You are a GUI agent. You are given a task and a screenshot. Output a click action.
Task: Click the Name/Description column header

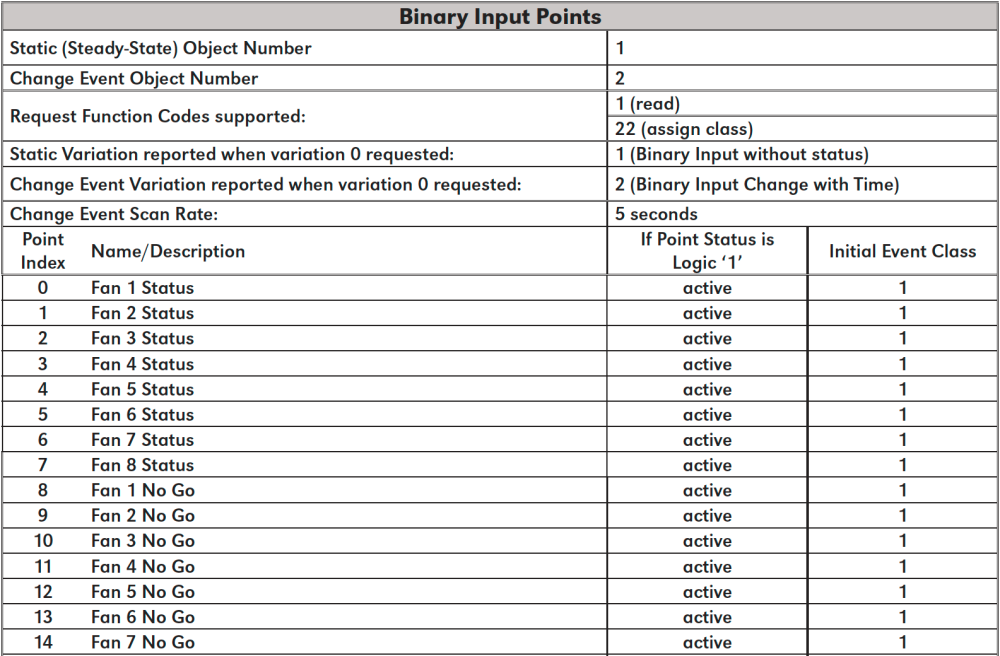168,251
